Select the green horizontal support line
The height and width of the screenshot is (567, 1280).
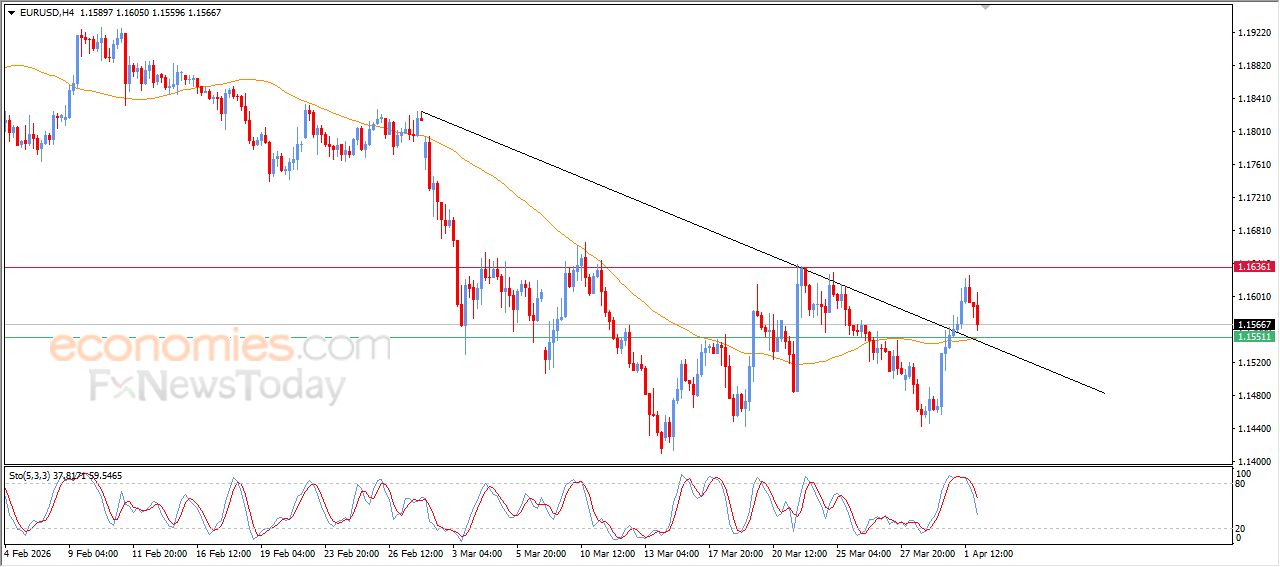(300, 338)
